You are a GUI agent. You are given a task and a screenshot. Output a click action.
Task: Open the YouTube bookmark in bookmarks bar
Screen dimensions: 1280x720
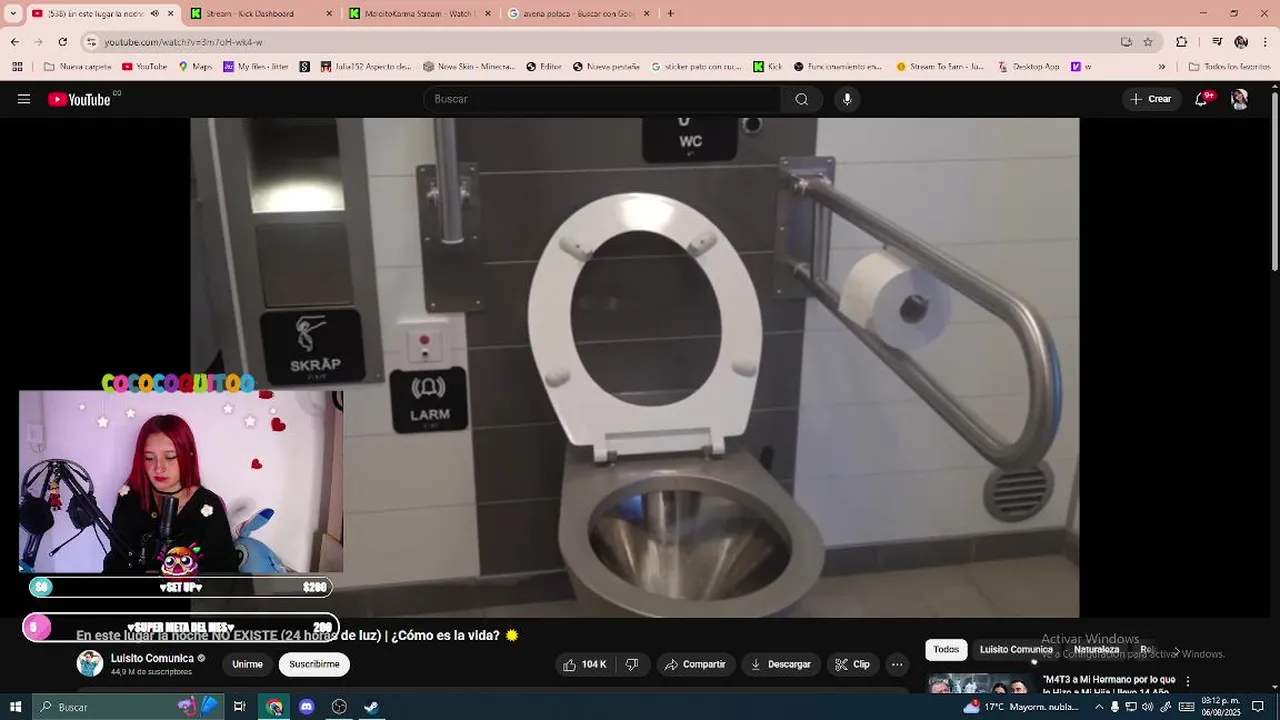pos(144,67)
